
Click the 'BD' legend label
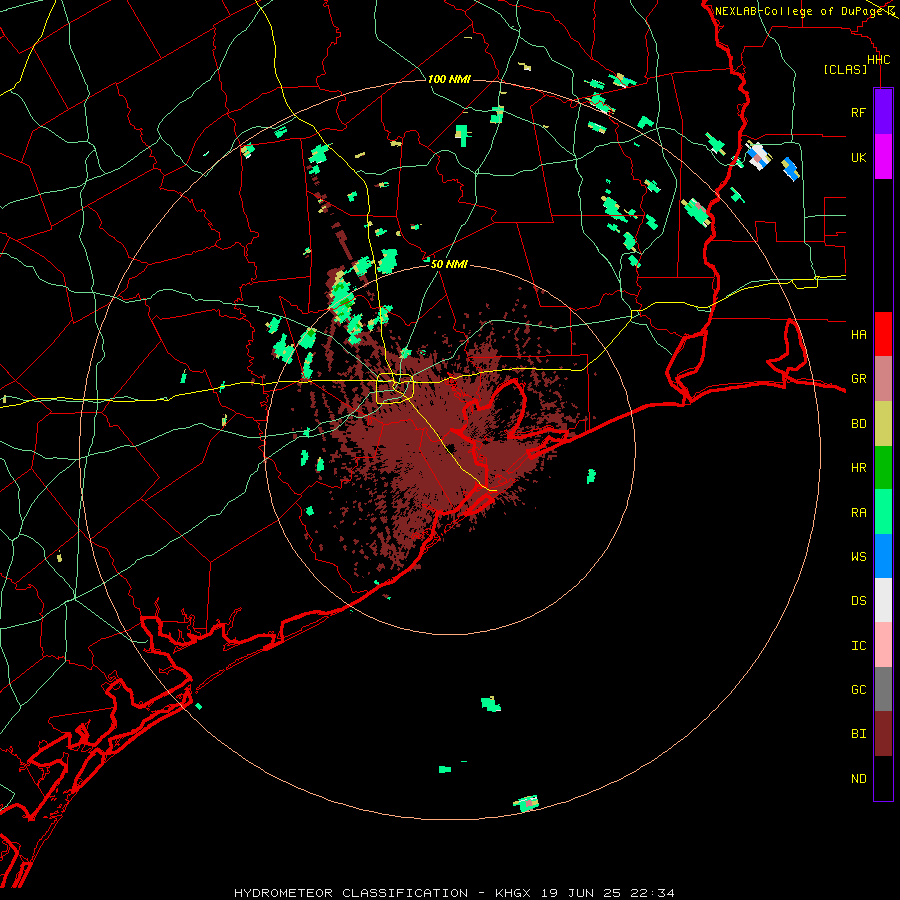pyautogui.click(x=858, y=424)
